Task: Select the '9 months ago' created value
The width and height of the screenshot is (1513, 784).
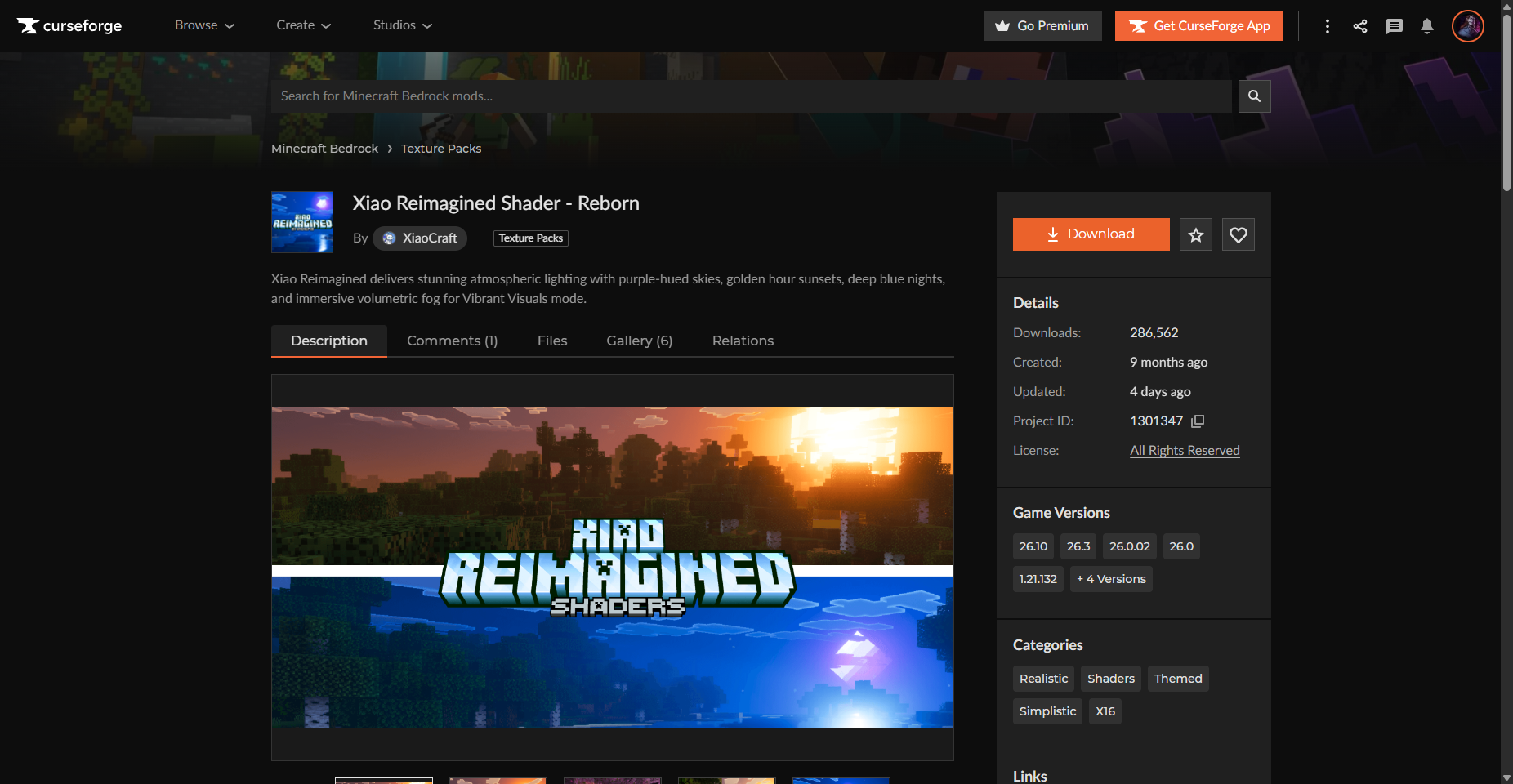Action: point(1169,363)
